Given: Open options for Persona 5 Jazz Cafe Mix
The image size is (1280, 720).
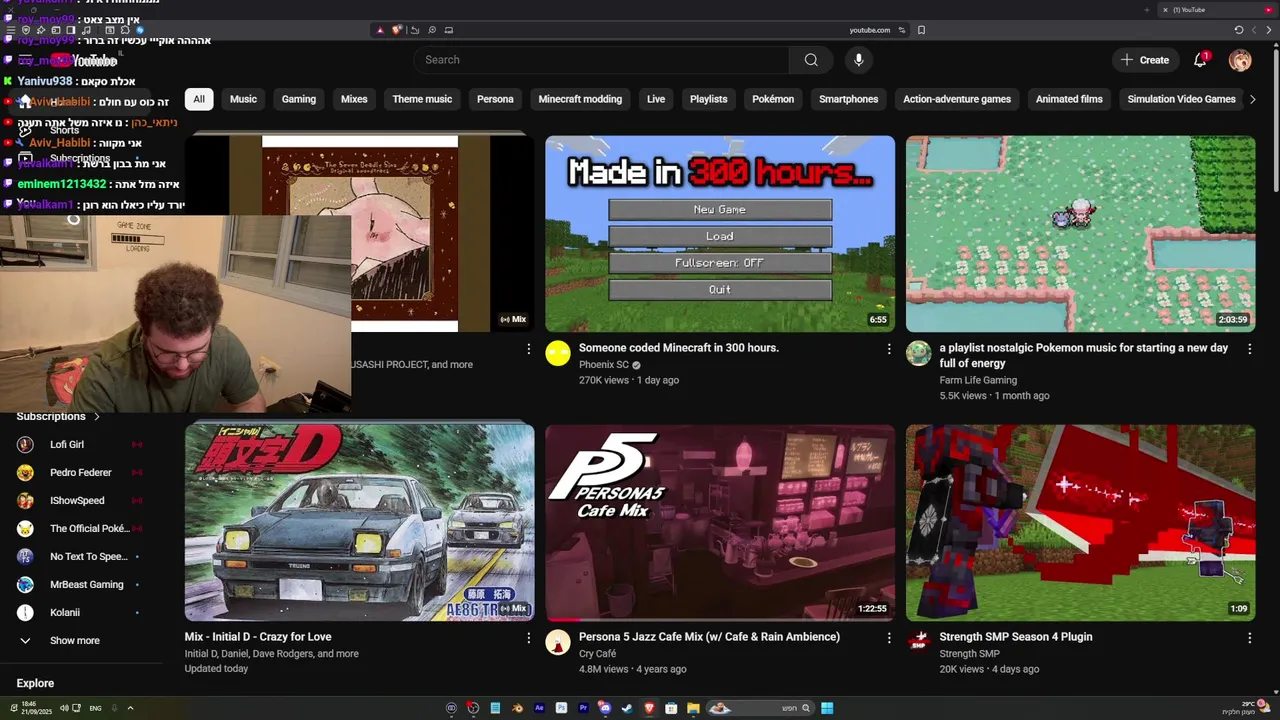Looking at the screenshot, I should [x=889, y=638].
